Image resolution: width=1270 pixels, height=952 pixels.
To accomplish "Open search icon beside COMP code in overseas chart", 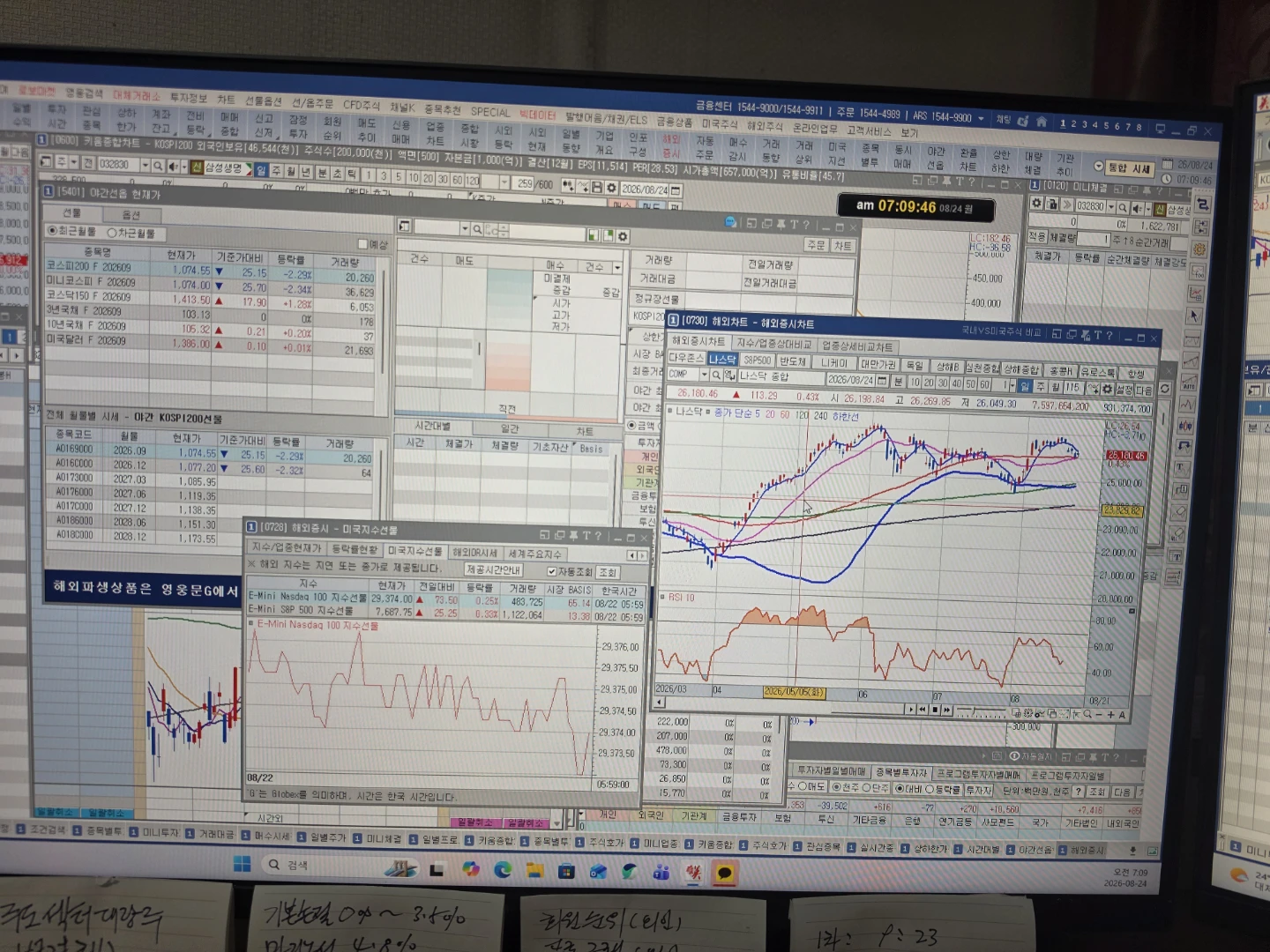I will click(716, 376).
